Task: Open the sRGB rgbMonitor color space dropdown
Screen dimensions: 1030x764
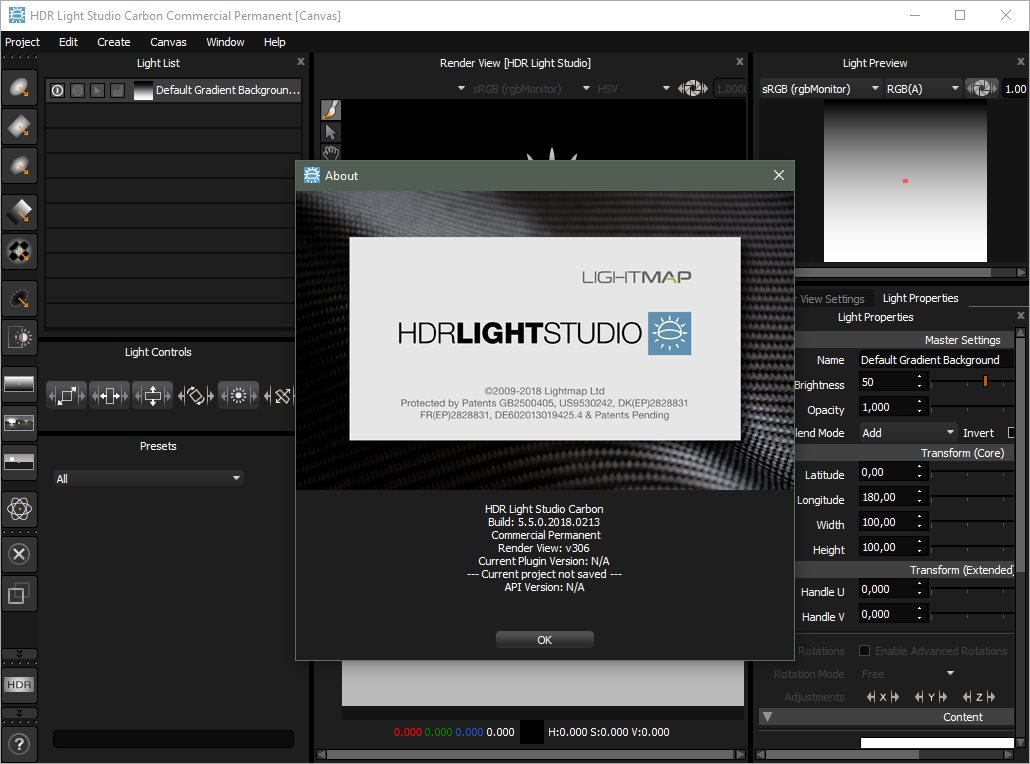Action: tap(820, 88)
